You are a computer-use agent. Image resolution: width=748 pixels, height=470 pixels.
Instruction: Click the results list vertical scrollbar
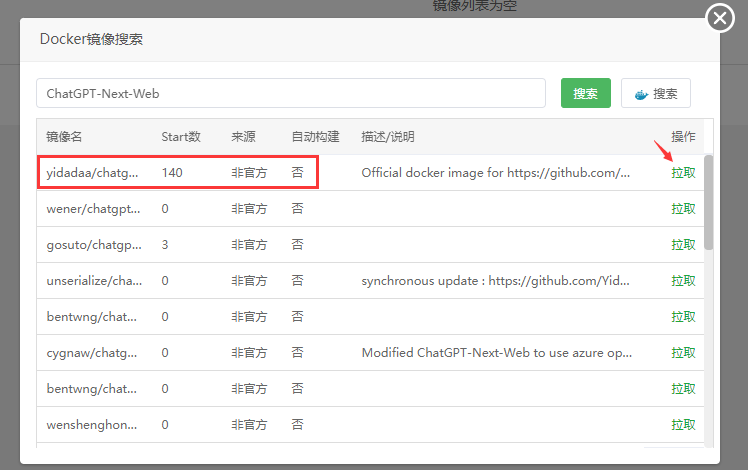point(709,200)
